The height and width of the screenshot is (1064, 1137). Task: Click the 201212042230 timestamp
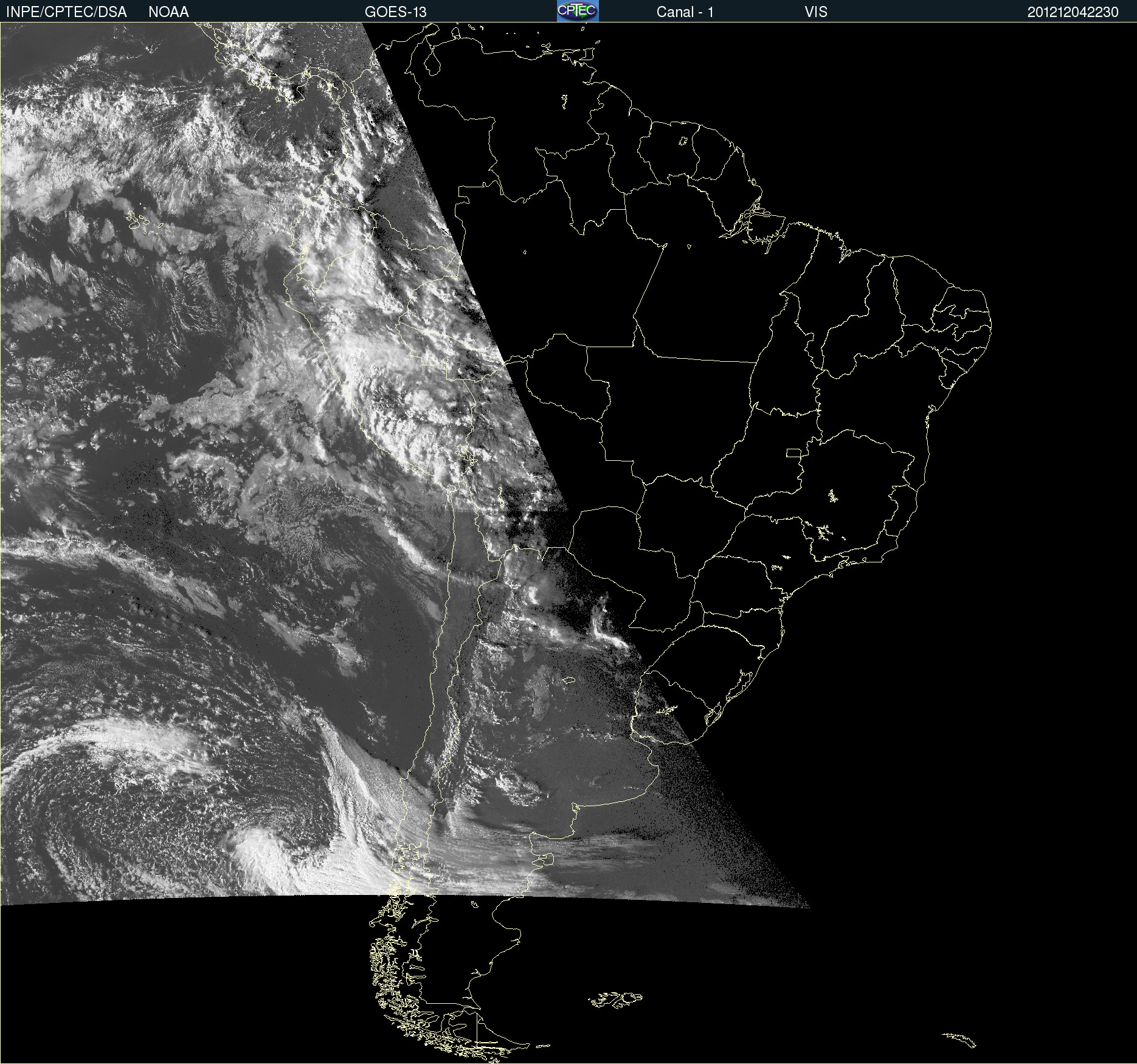1073,12
